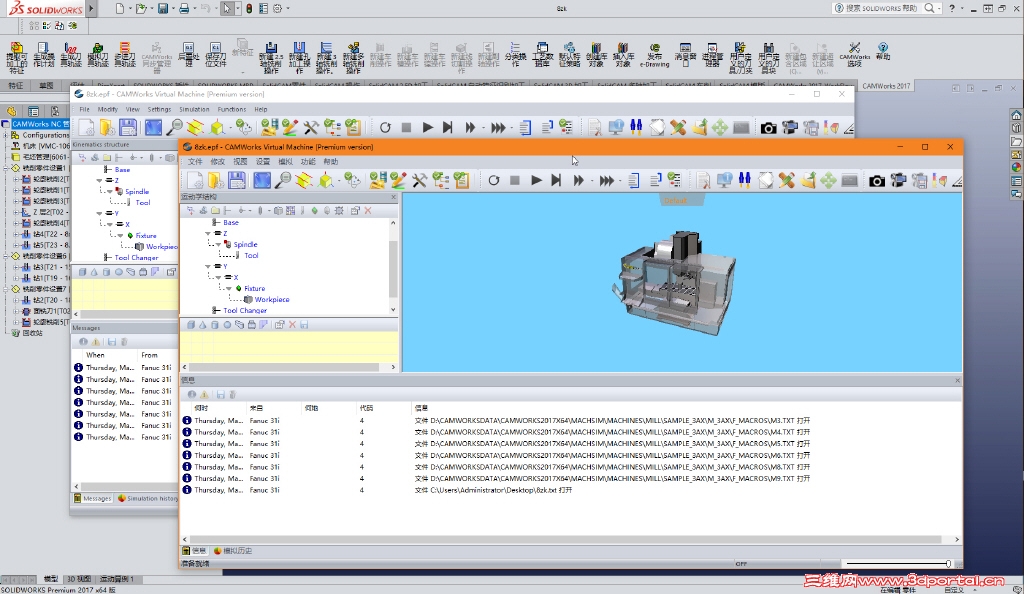Click hammer and wrench settings icon, front window
Viewport: 1024px width, 594px height.
(419, 180)
